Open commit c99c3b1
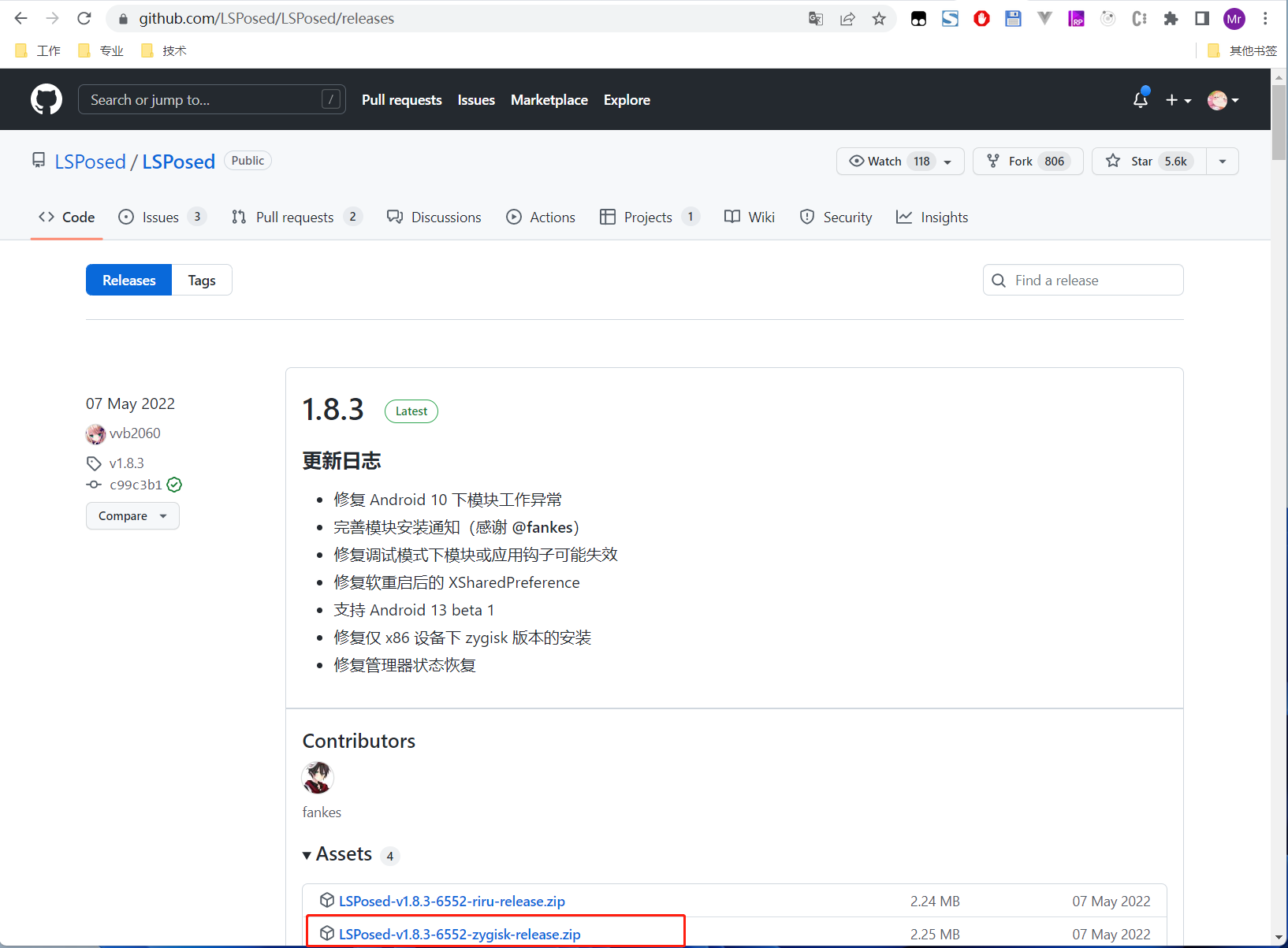Viewport: 1288px width, 948px height. click(136, 485)
